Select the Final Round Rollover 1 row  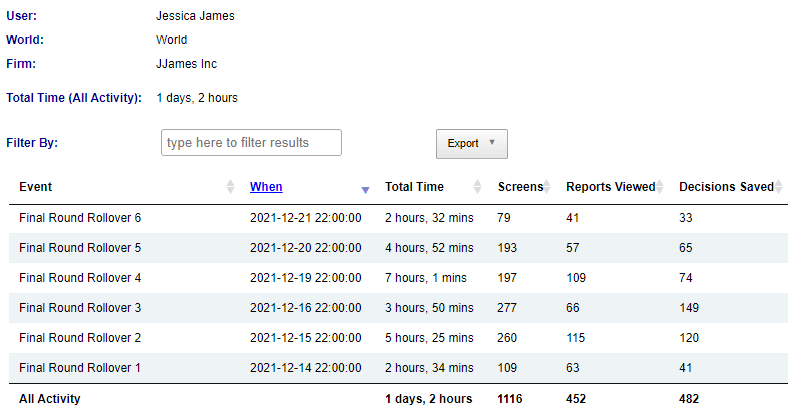point(80,368)
